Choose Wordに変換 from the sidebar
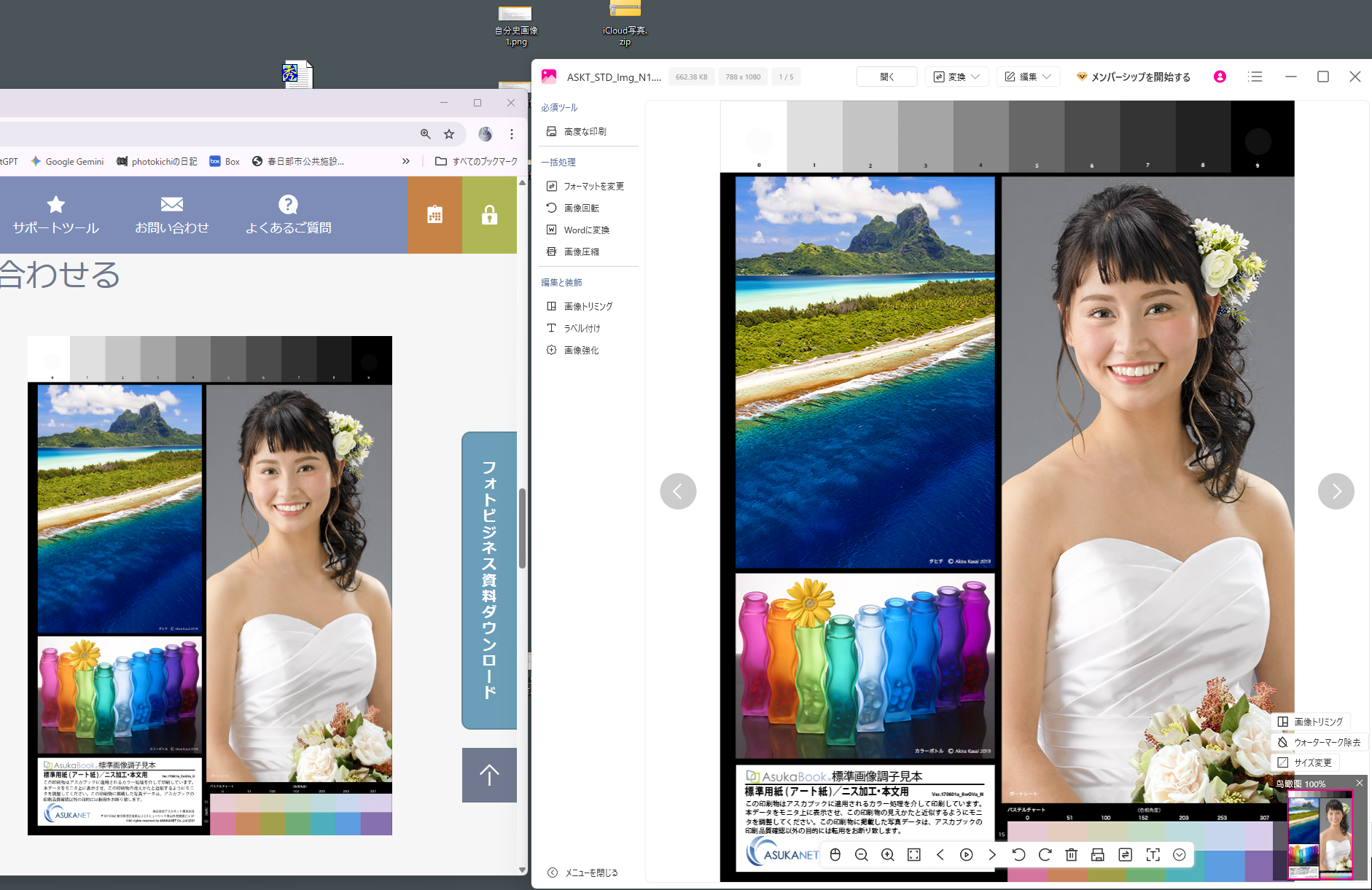This screenshot has height=890, width=1372. (x=586, y=230)
